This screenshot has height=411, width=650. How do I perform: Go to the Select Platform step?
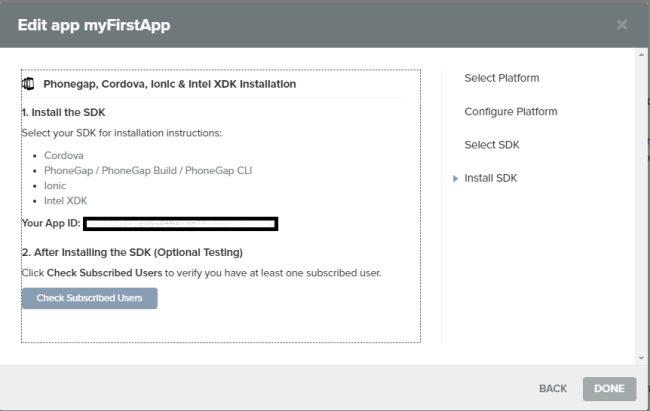click(x=502, y=78)
